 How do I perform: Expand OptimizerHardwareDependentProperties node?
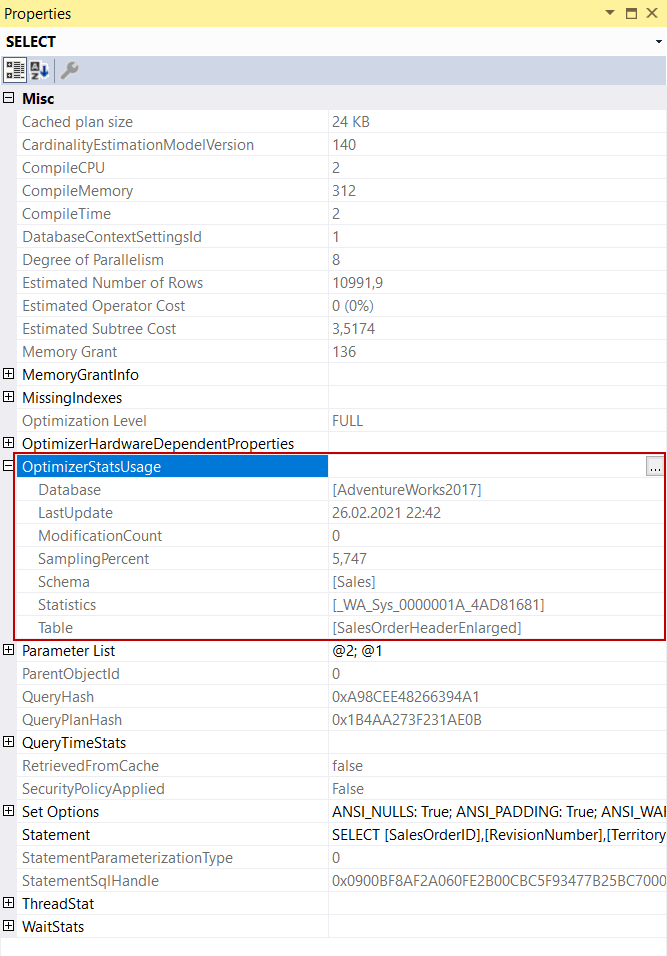9,443
